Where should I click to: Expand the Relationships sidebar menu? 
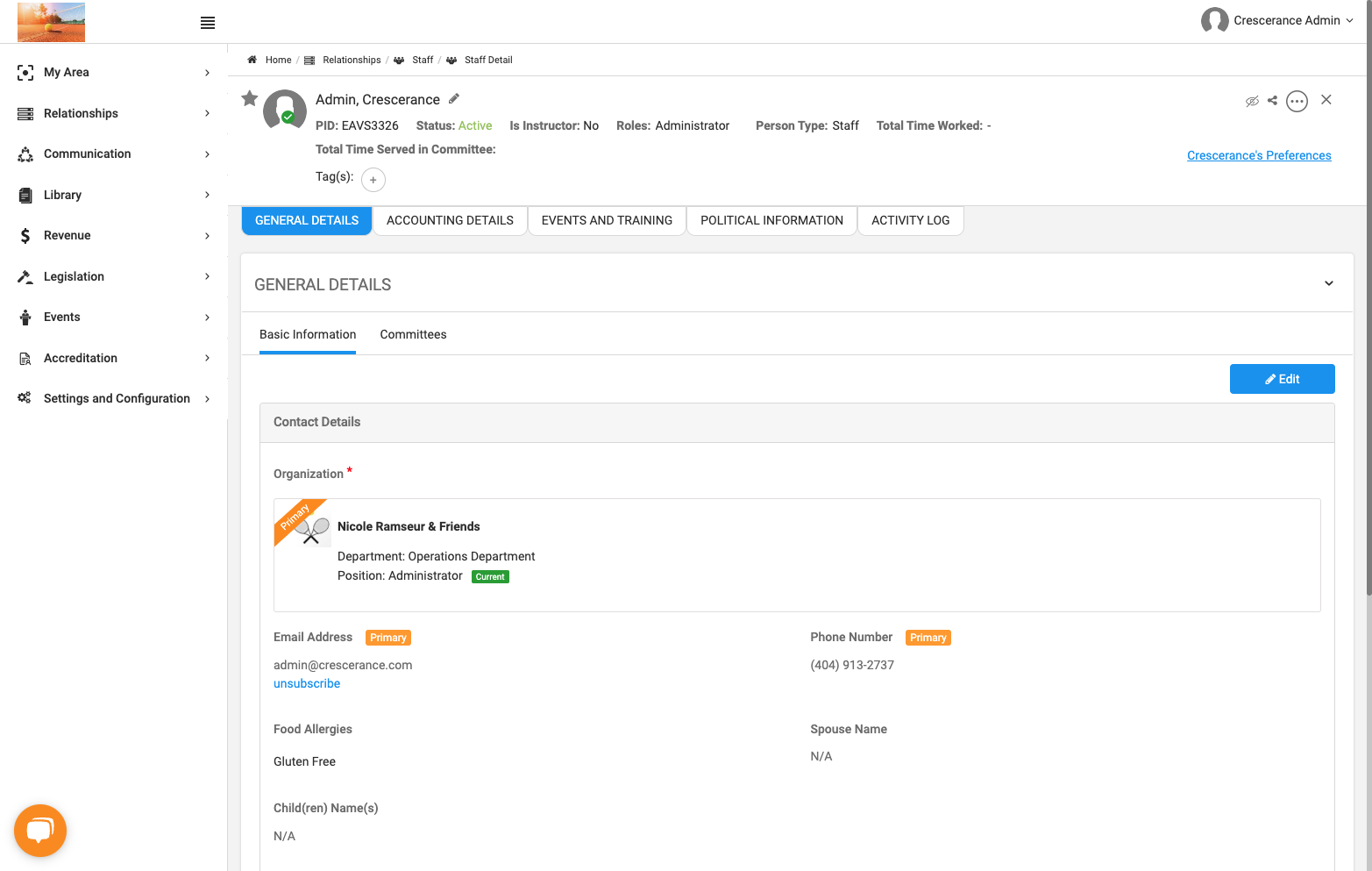(x=114, y=113)
